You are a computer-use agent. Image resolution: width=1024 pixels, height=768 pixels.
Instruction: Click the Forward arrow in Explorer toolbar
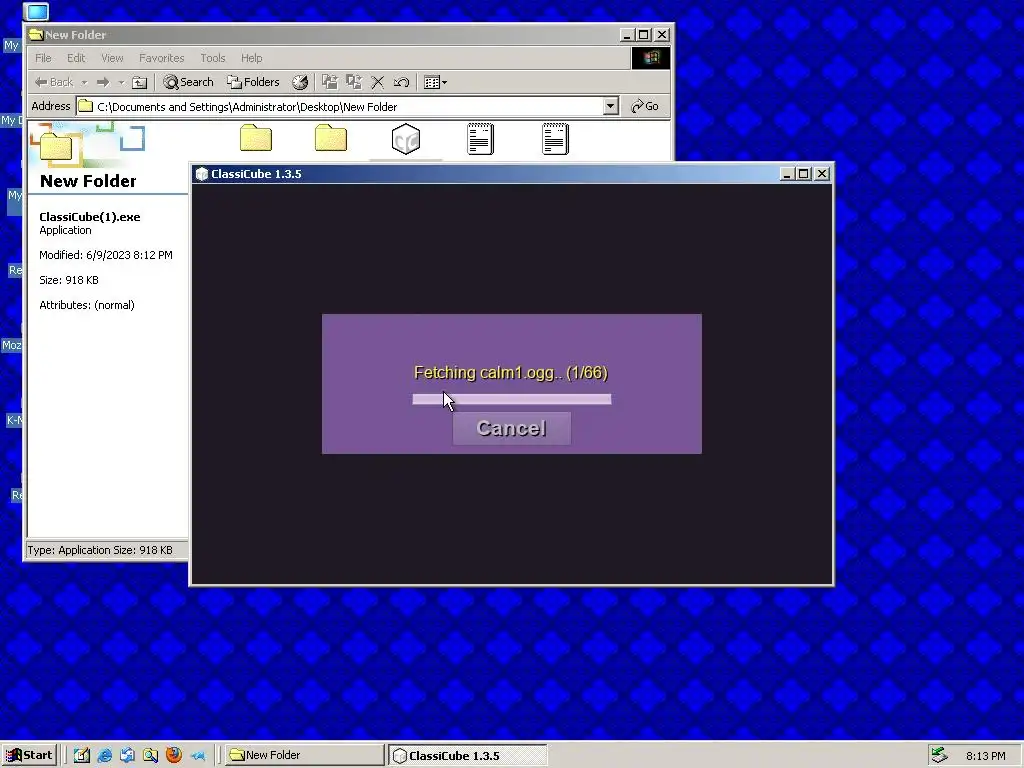103,82
